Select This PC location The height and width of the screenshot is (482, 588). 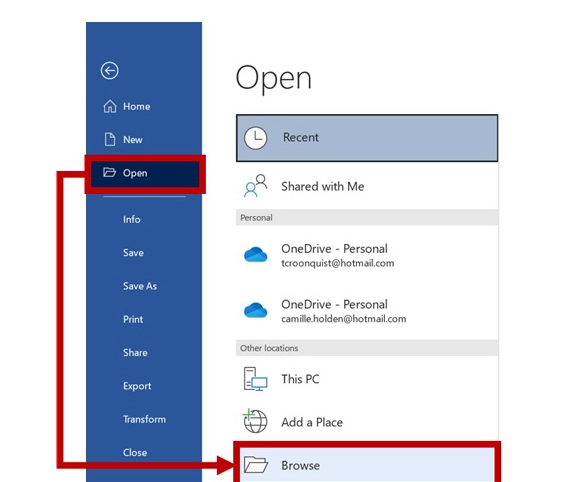367,379
